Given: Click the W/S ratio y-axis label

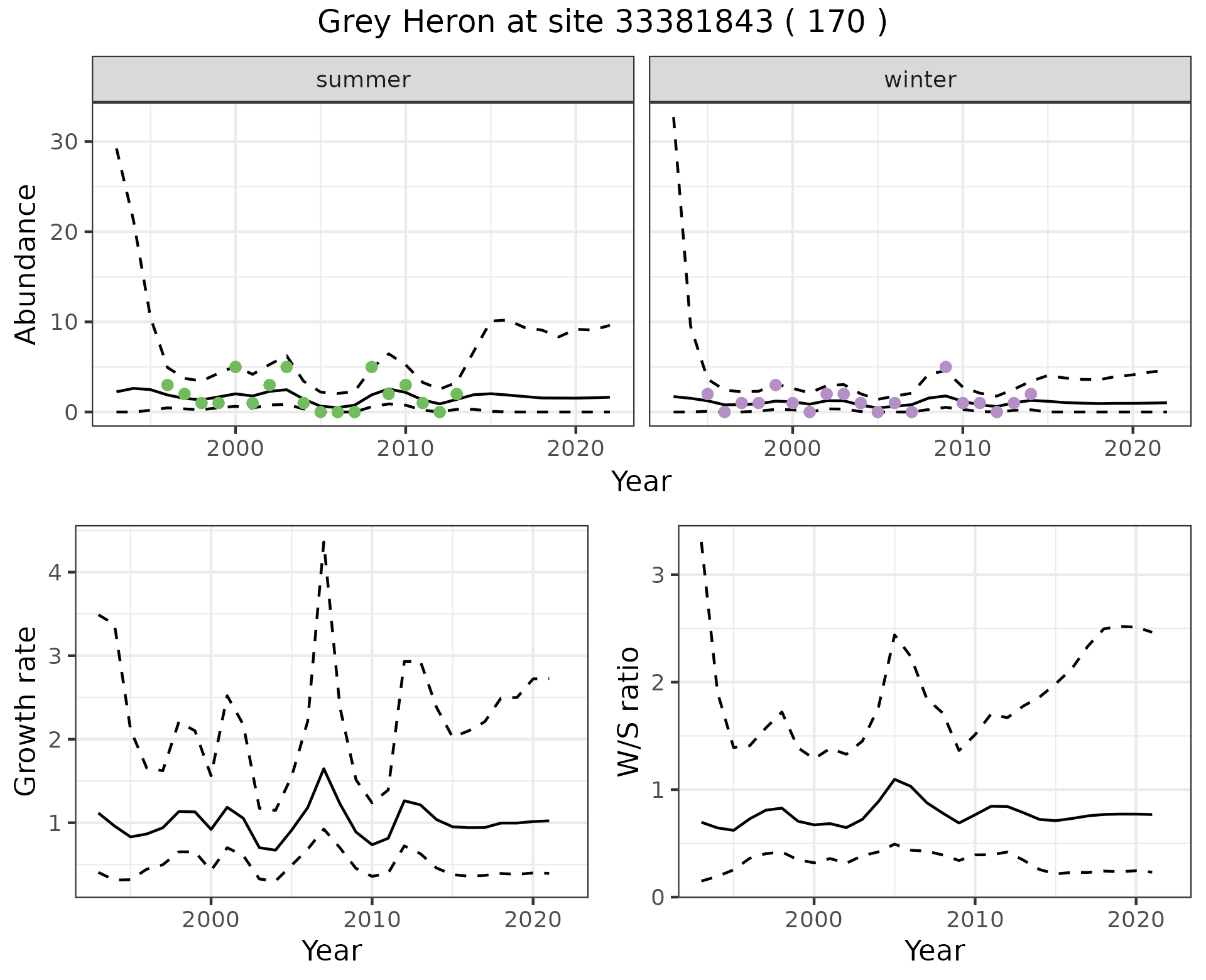Looking at the screenshot, I should [x=629, y=711].
